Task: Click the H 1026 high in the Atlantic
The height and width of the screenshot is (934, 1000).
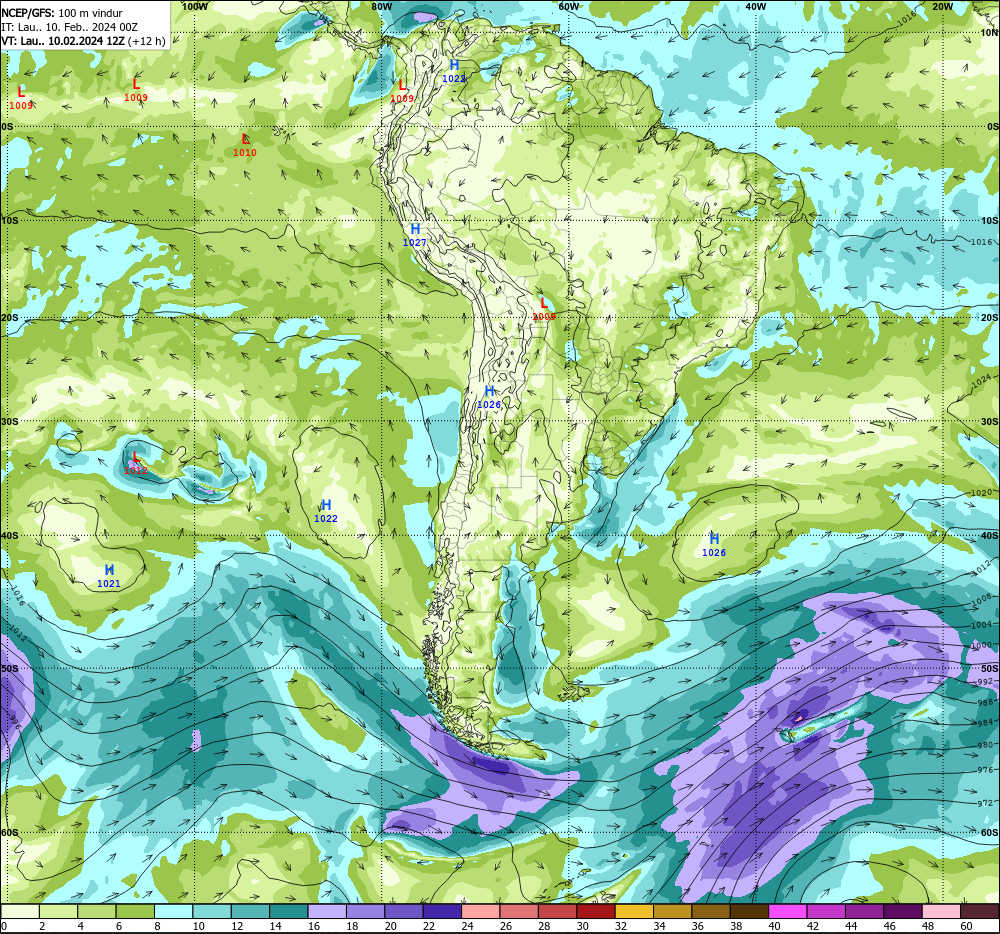Action: click(x=714, y=545)
